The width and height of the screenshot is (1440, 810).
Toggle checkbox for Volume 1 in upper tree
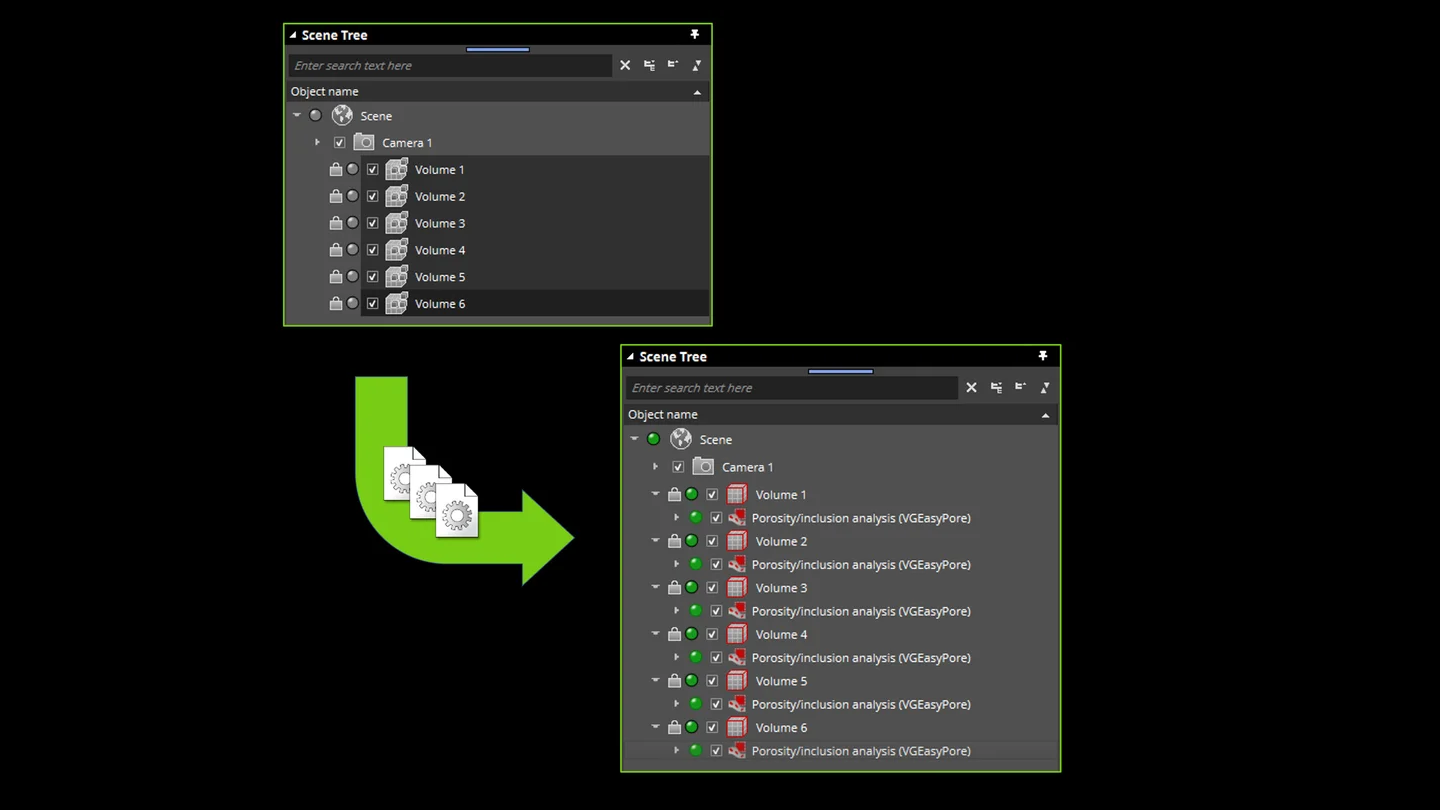point(373,169)
